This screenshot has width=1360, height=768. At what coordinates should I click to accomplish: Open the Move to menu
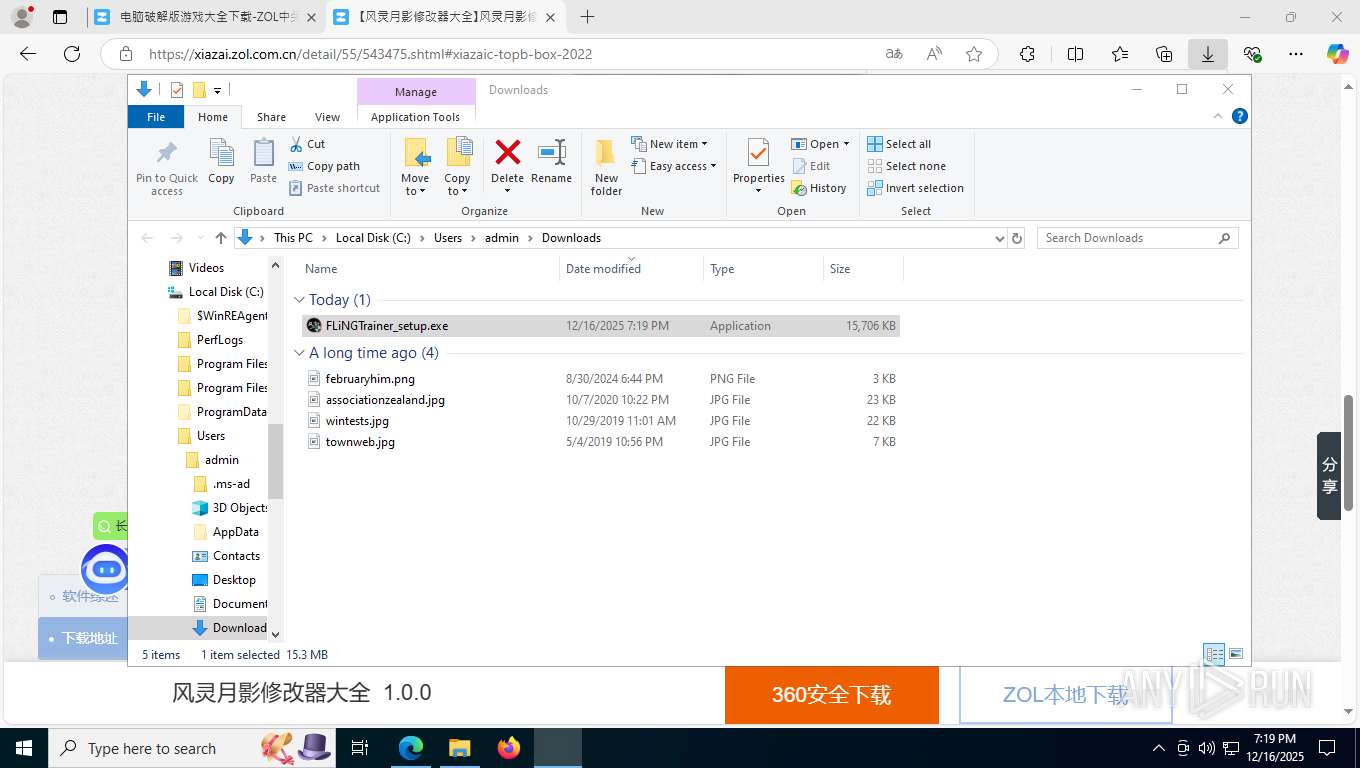point(415,167)
